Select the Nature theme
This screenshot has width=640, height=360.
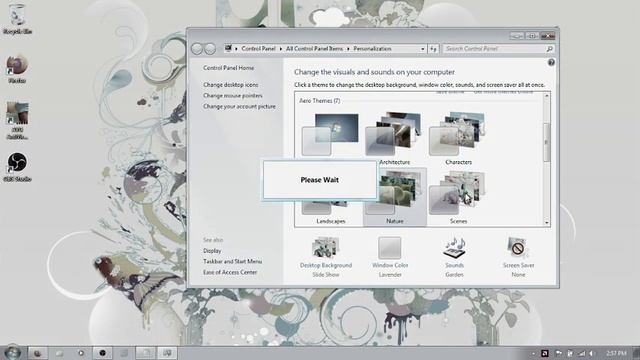394,197
